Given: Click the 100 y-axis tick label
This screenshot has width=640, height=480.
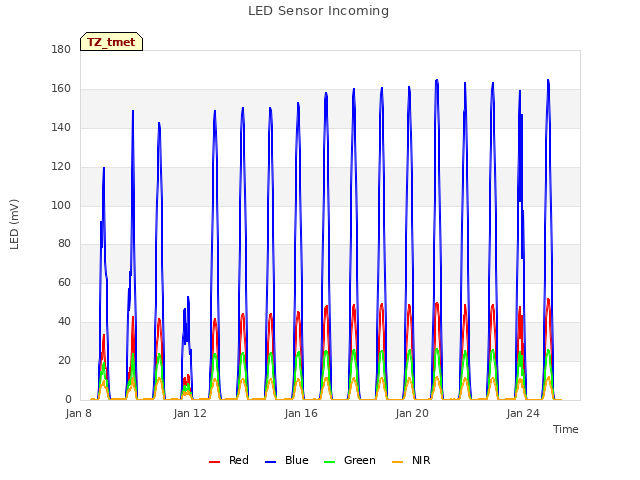Looking at the screenshot, I should tap(61, 205).
